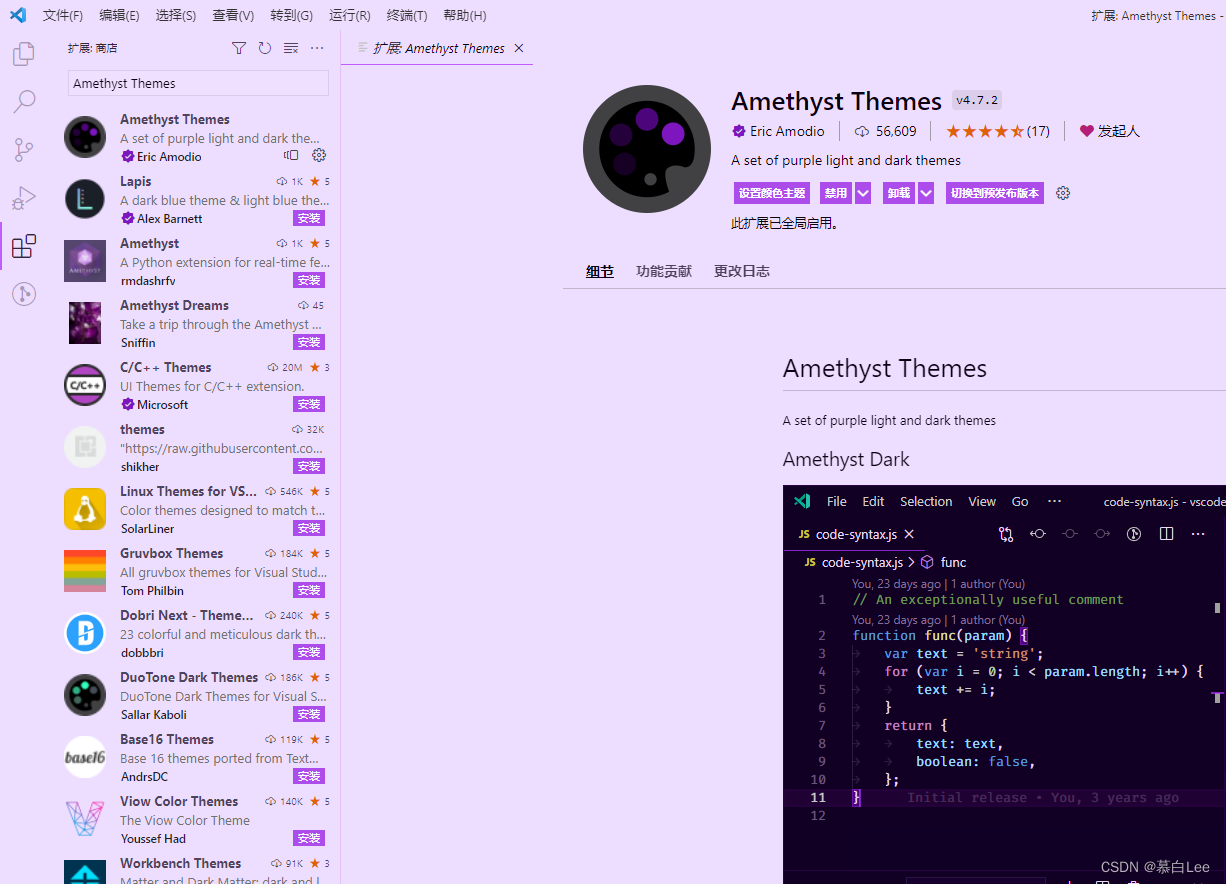Install the Base16 Themes extension
This screenshot has width=1226, height=884.
pyautogui.click(x=309, y=776)
